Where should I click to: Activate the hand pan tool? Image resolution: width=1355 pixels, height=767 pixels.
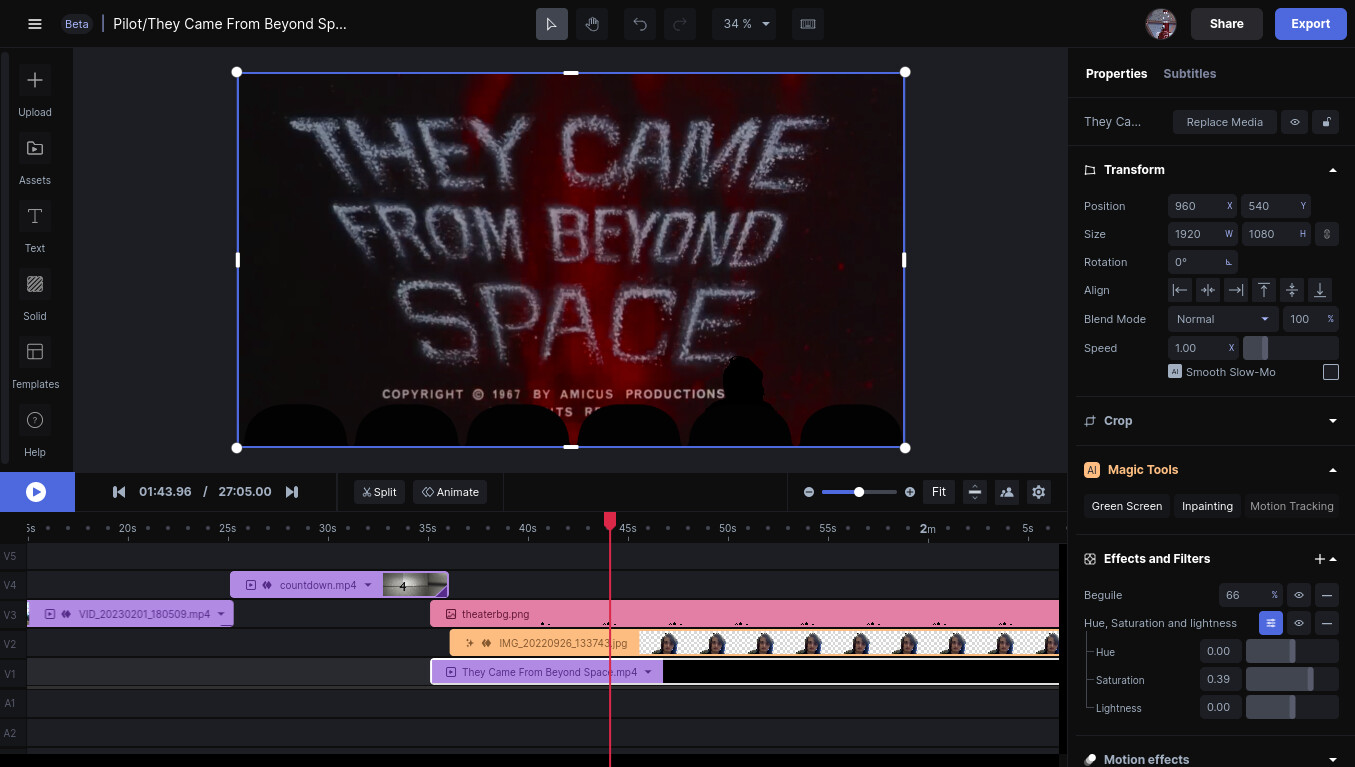(x=592, y=24)
